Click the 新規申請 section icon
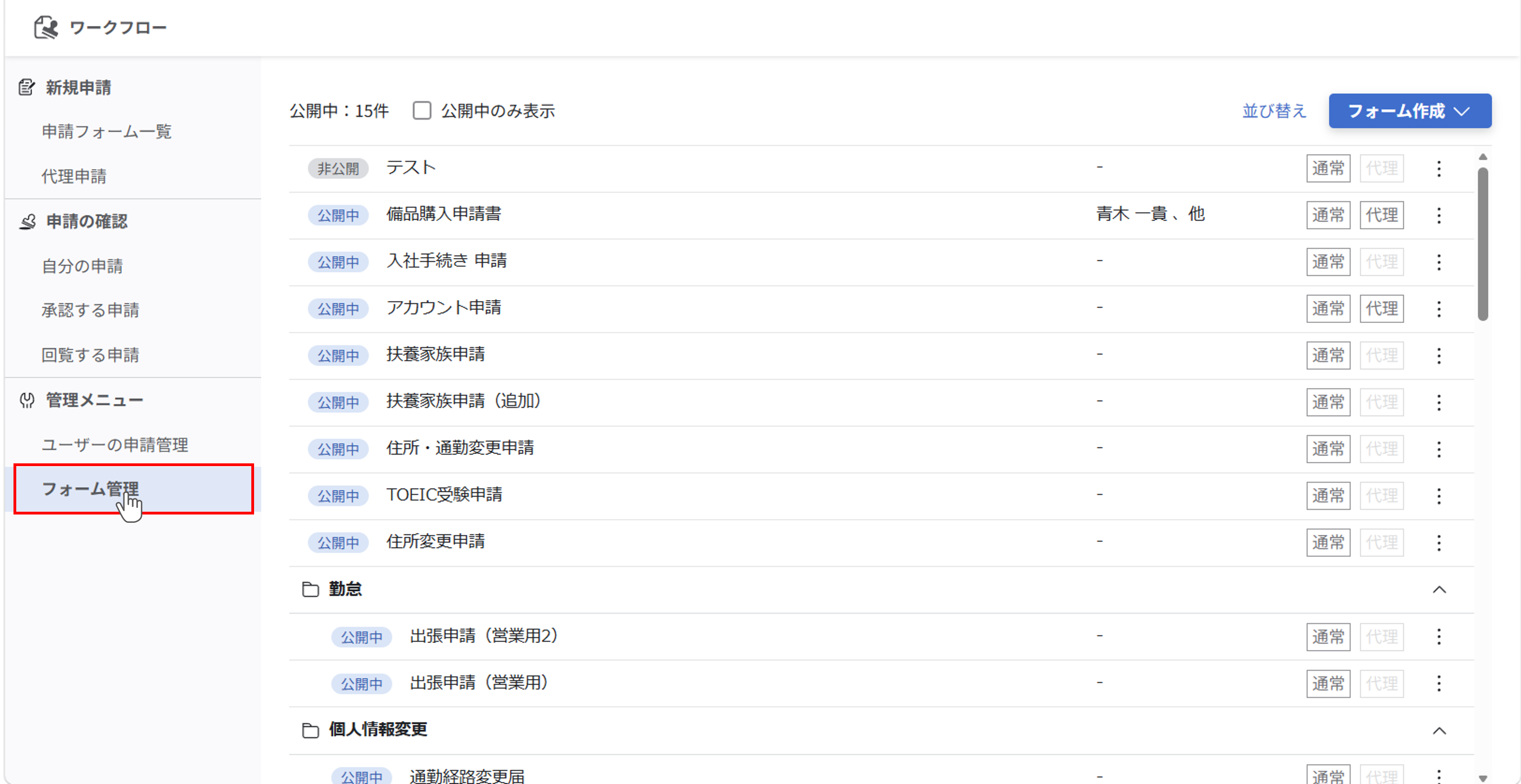 point(27,87)
